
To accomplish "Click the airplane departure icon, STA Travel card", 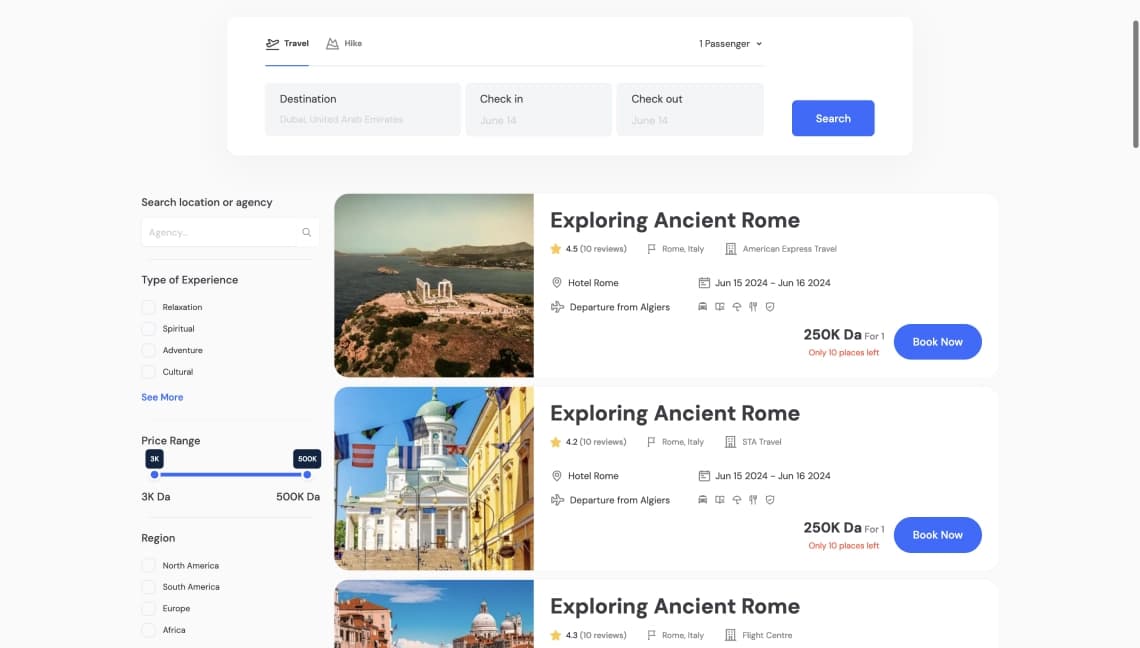I will 558,500.
